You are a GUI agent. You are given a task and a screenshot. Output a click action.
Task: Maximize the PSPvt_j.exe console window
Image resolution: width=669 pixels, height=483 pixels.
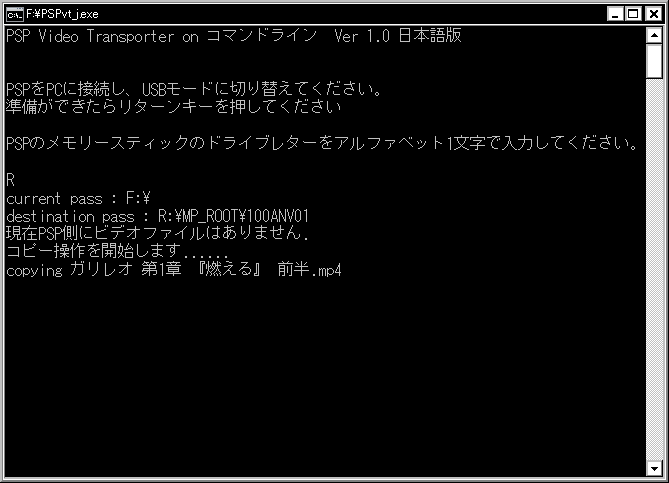634,15
